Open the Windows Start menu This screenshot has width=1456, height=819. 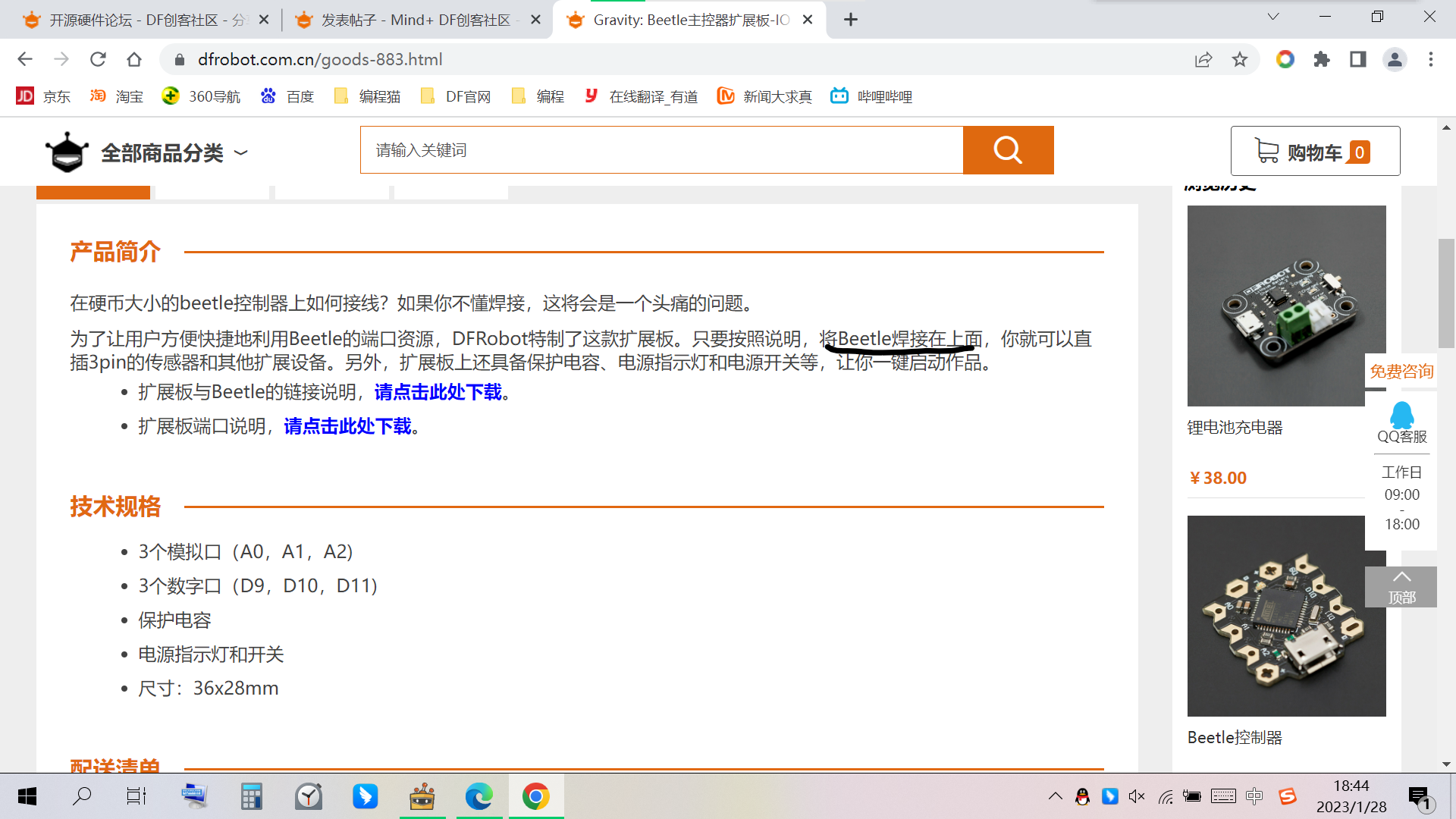pos(27,796)
